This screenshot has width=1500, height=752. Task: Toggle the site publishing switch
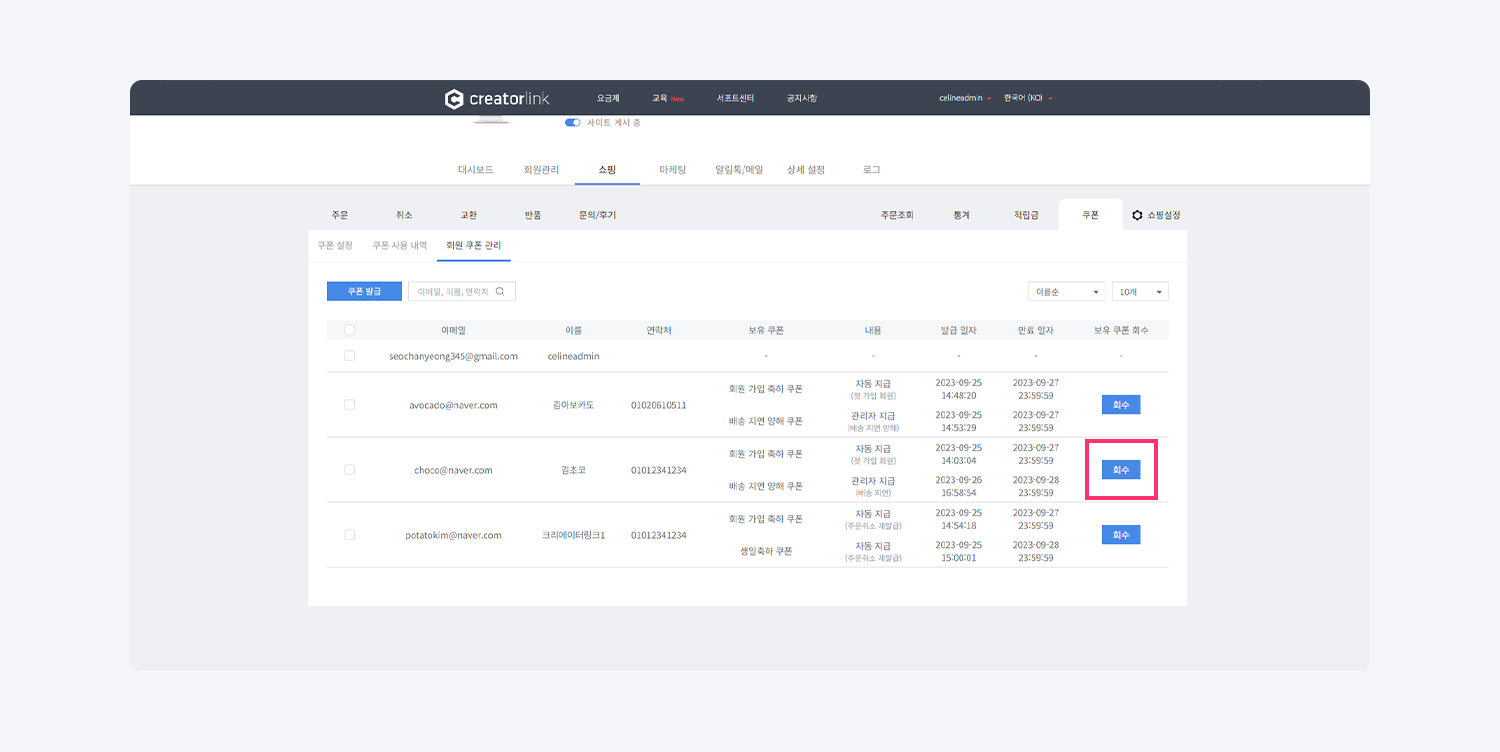point(573,123)
